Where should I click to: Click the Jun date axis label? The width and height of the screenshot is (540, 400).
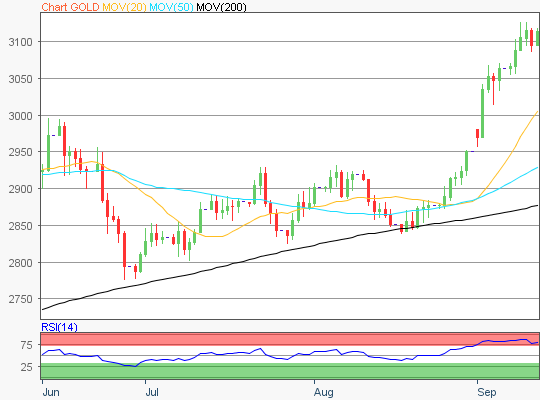click(51, 392)
